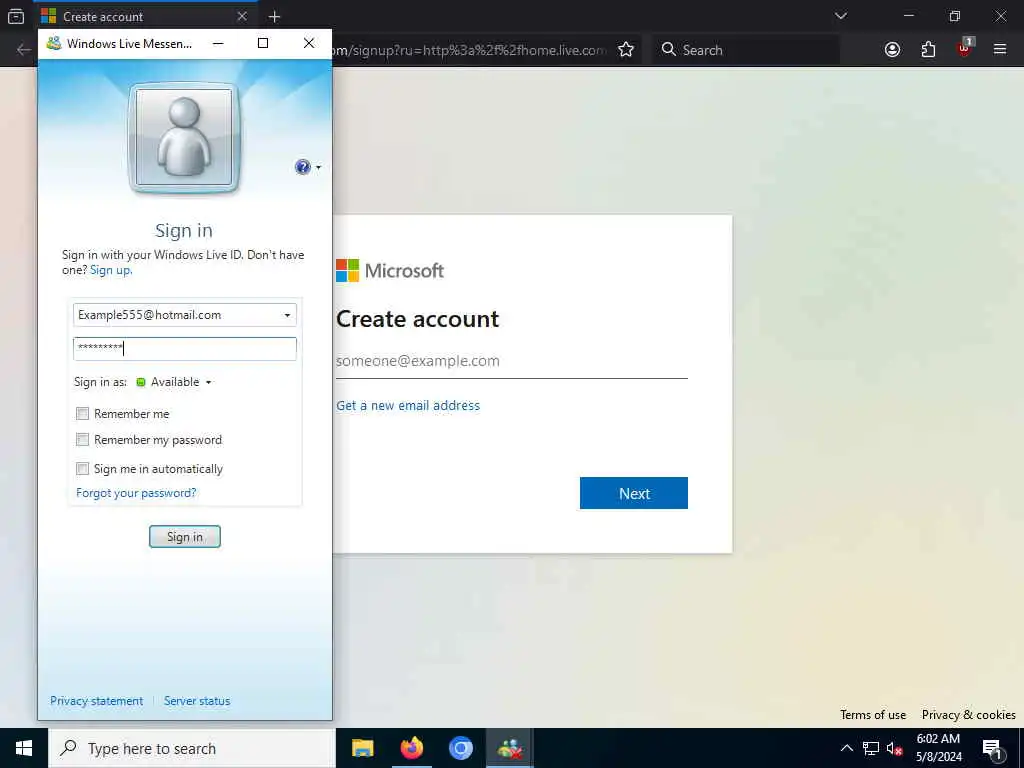Click the green Available status indicator
The image size is (1024, 768).
click(x=140, y=382)
